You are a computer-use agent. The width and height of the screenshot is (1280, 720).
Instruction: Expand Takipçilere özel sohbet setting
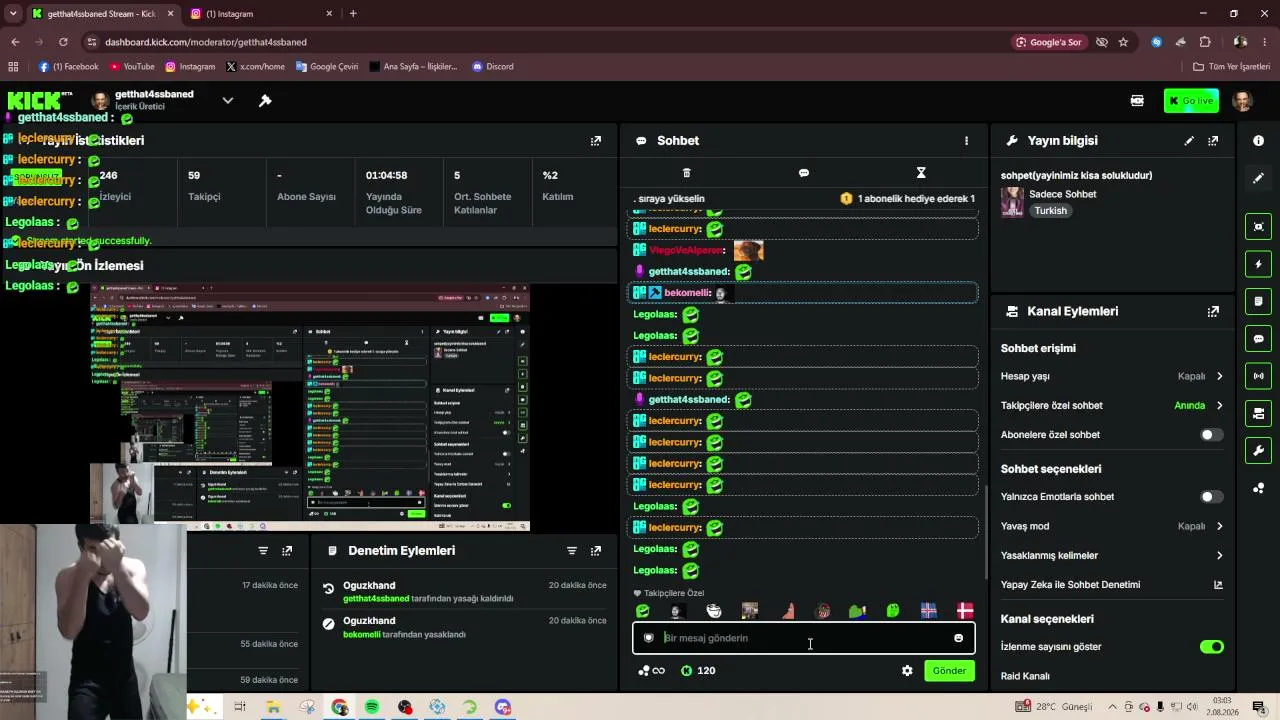1219,406
